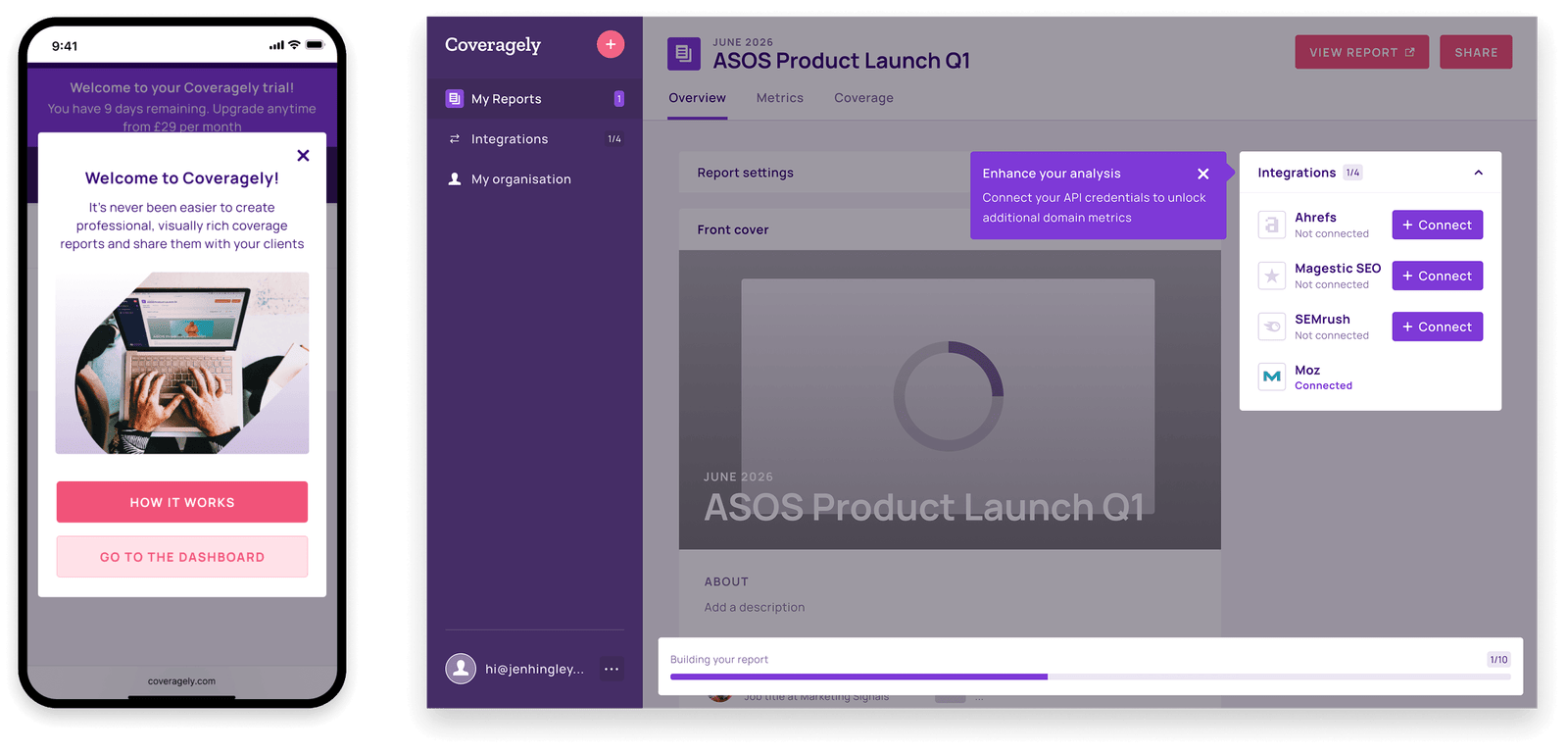The height and width of the screenshot is (753, 1568).
Task: Click the Coveragely logo in sidebar
Action: 493,45
